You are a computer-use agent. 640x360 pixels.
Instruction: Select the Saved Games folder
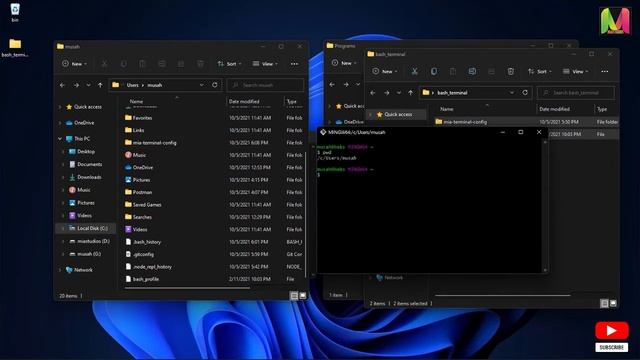click(147, 204)
